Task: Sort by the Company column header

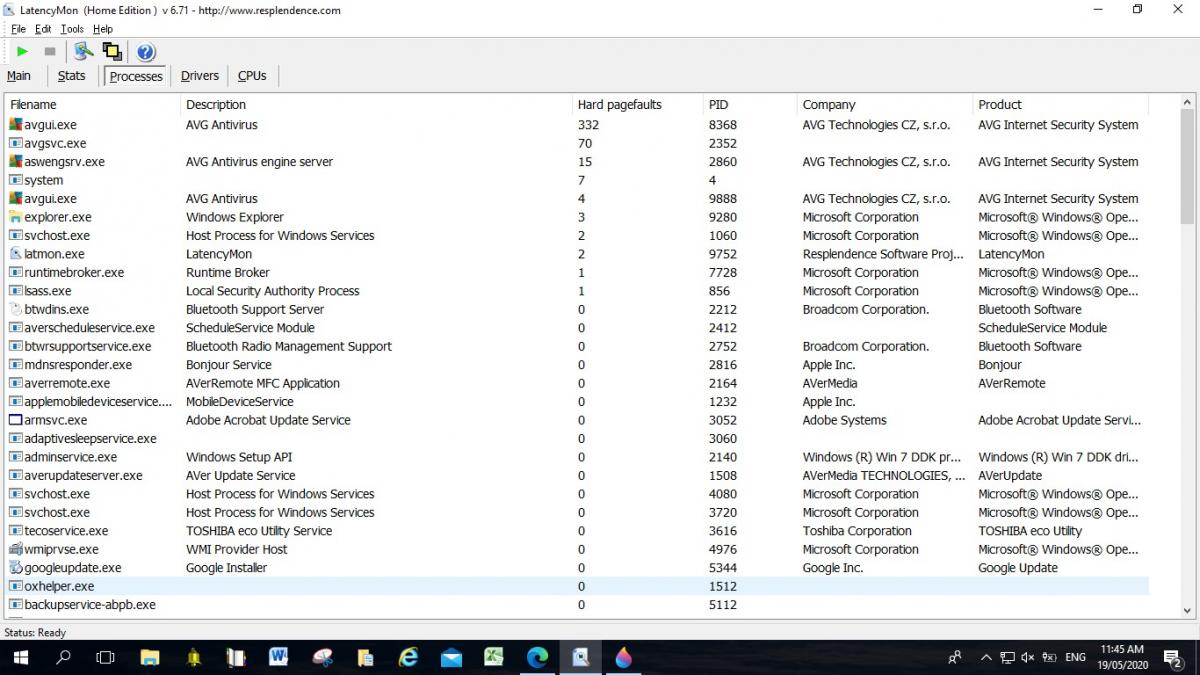Action: [x=885, y=104]
